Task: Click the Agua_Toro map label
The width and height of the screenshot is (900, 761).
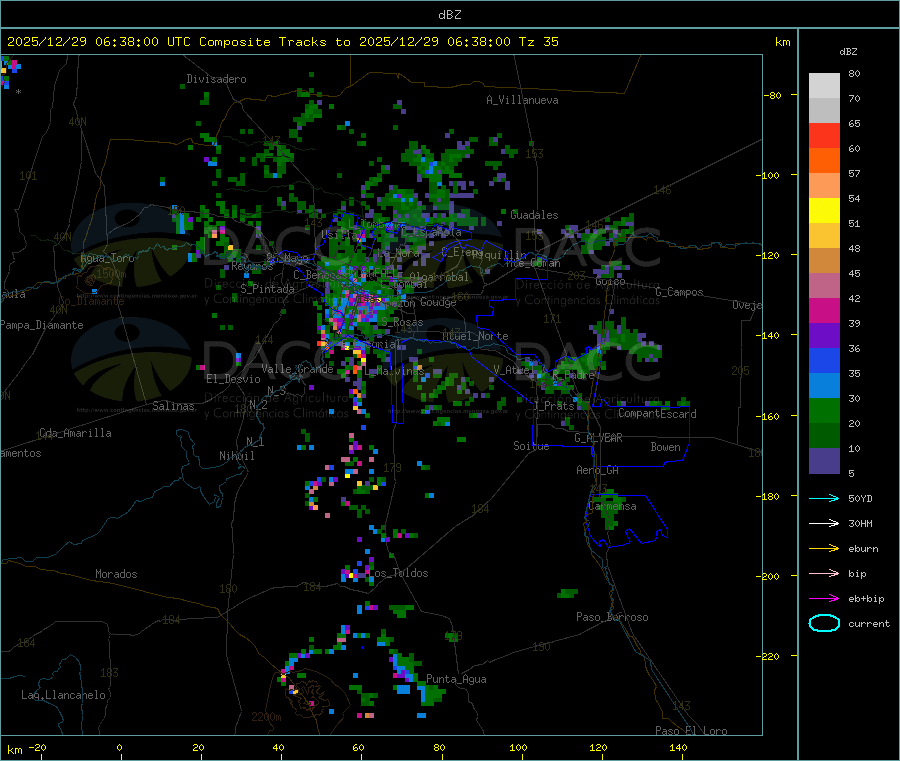Action: (107, 258)
